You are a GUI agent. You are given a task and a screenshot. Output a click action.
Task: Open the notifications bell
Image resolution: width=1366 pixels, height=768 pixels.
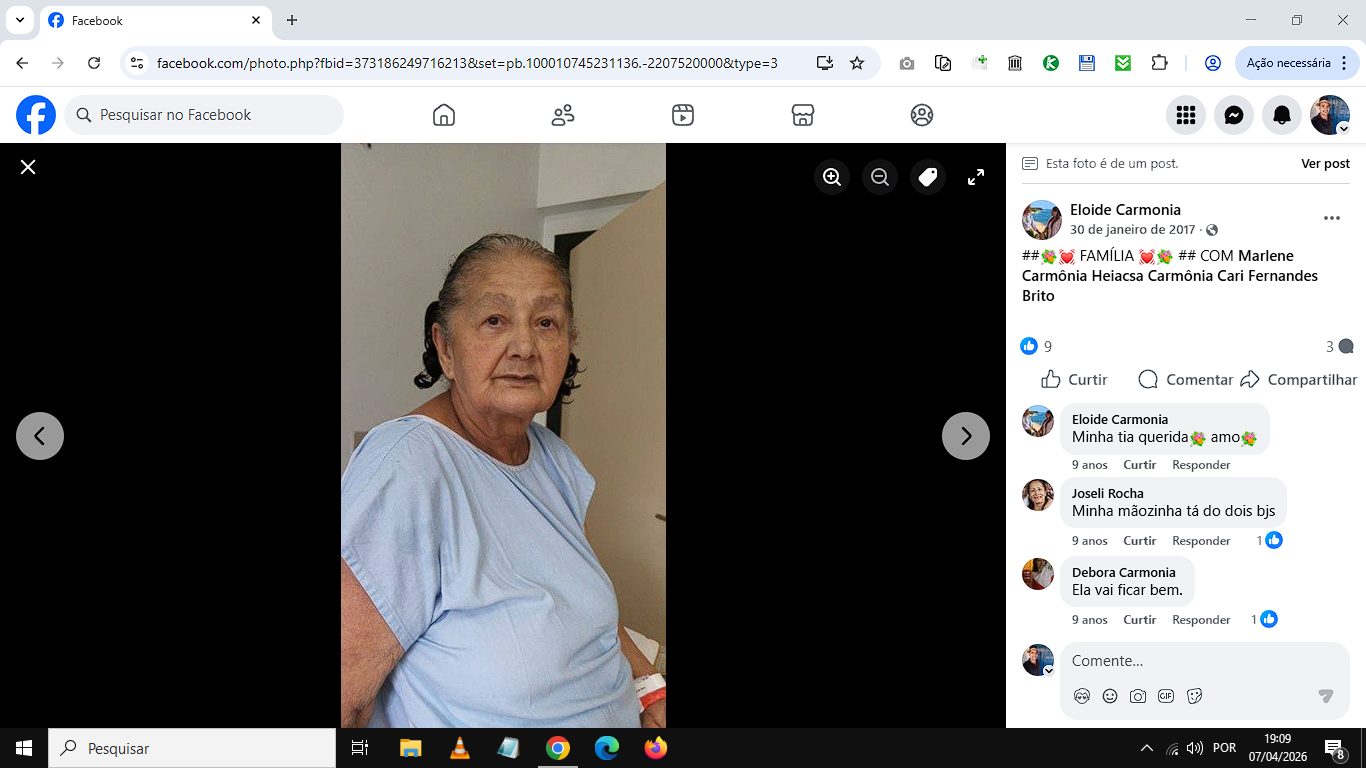click(1282, 115)
